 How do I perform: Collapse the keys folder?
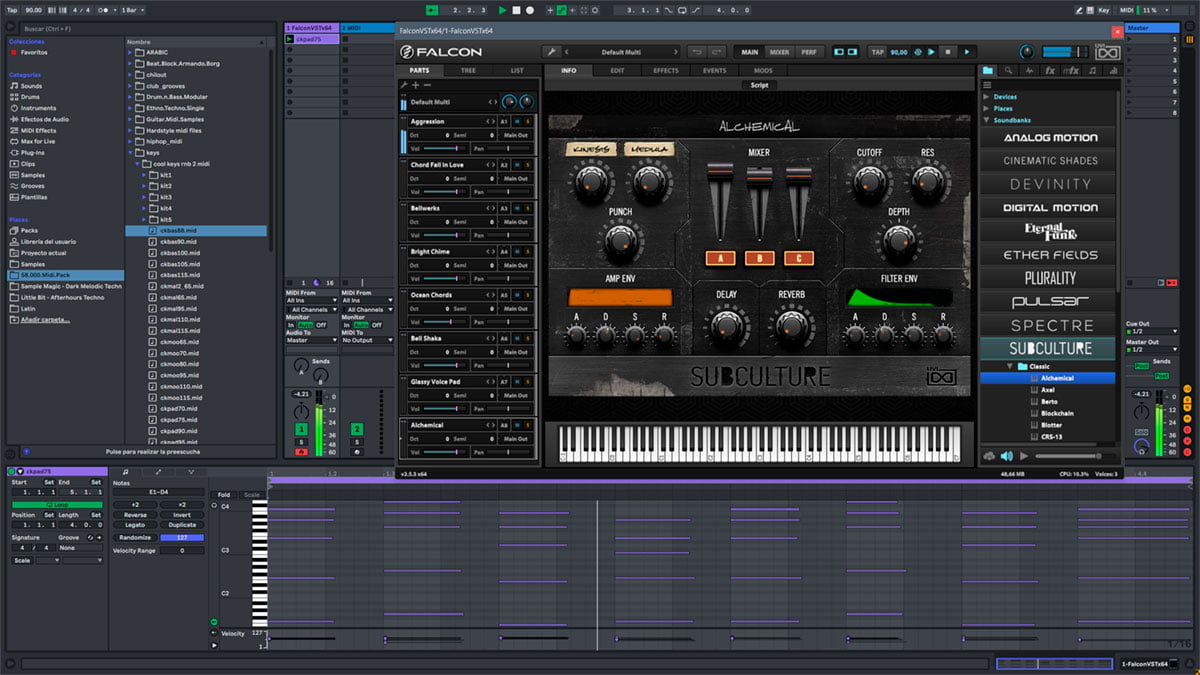pos(130,152)
